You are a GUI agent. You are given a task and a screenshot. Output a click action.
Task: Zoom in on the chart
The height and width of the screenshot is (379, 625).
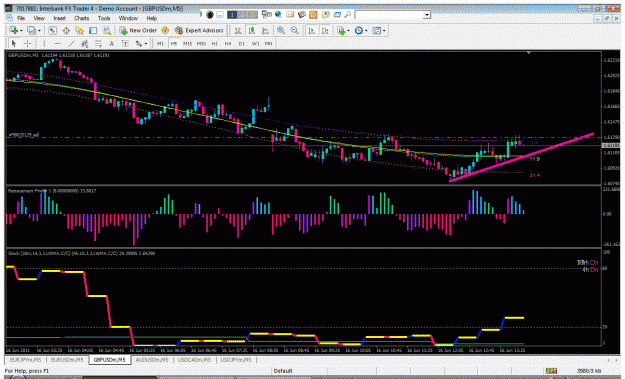(x=281, y=30)
